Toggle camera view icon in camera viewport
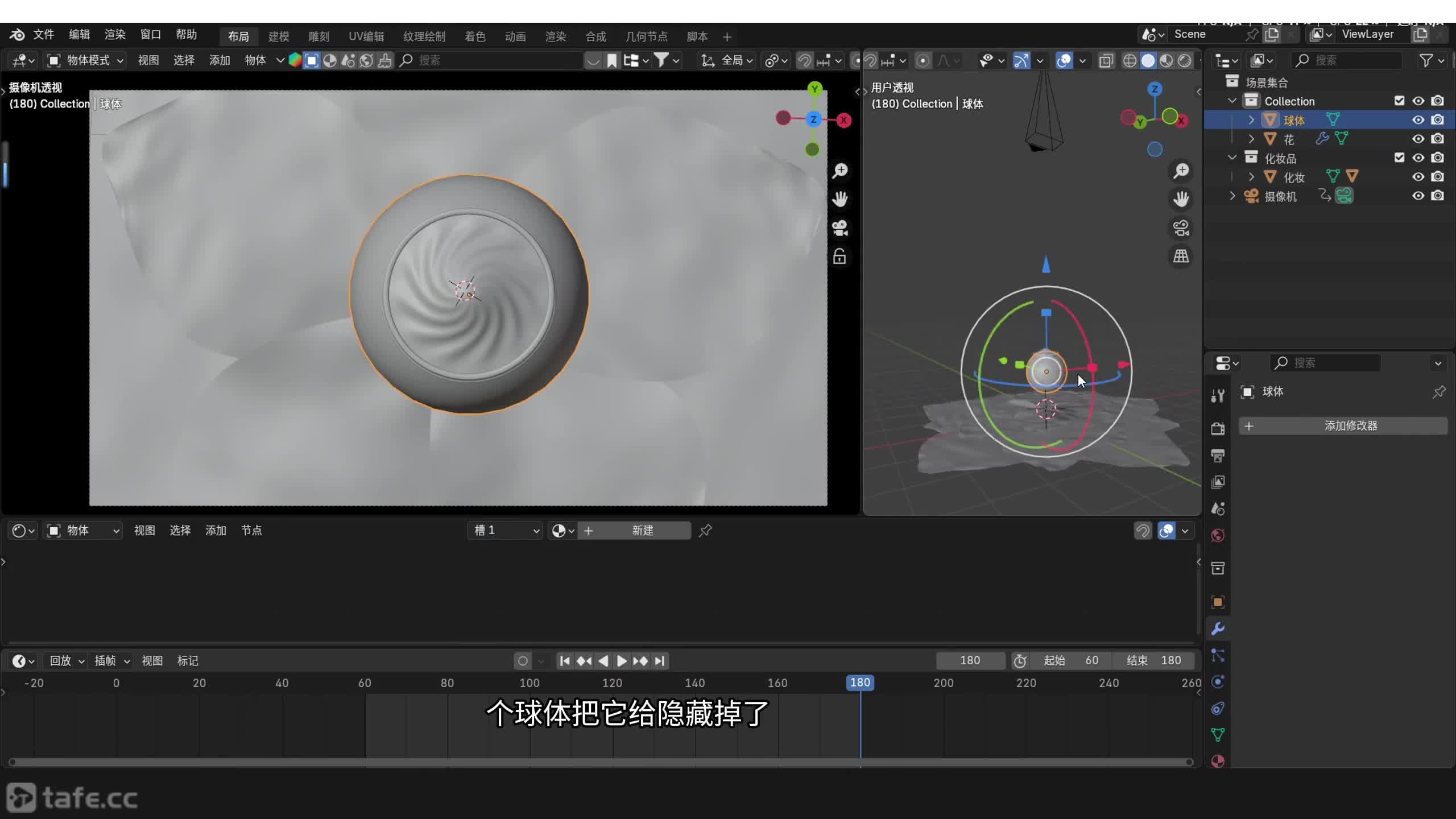 (x=840, y=228)
